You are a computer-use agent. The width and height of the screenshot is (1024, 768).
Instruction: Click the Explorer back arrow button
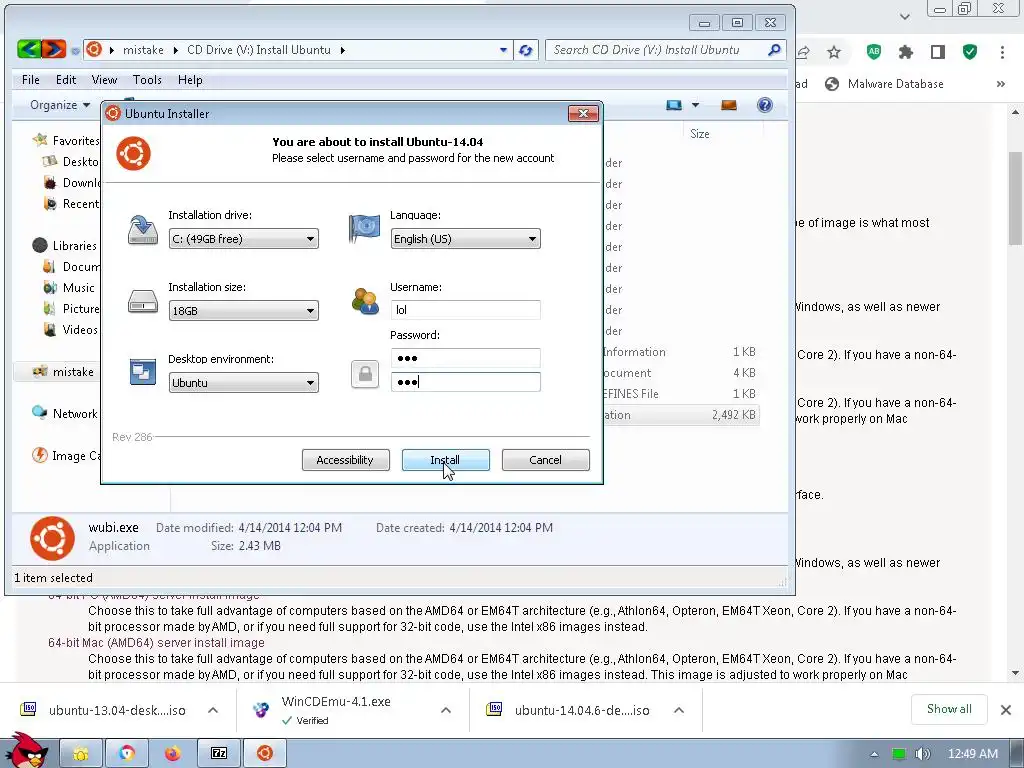(x=29, y=49)
